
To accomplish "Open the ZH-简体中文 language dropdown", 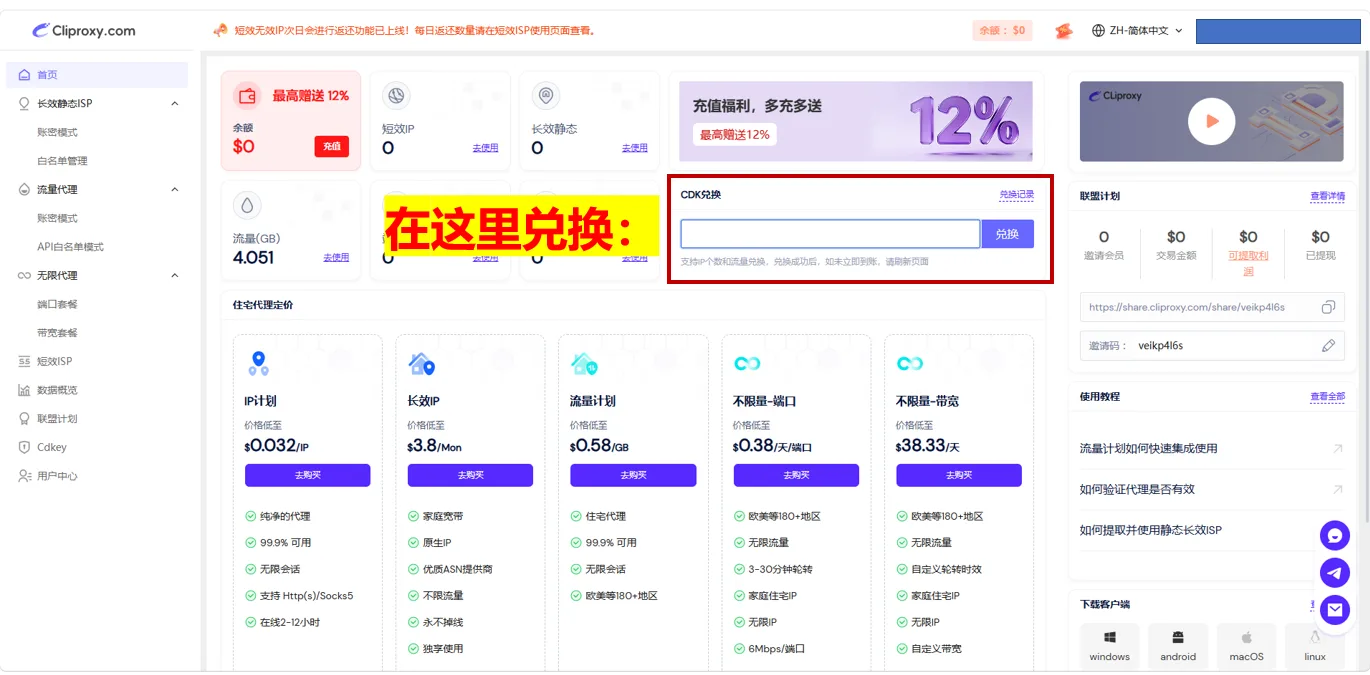I will coord(1138,31).
